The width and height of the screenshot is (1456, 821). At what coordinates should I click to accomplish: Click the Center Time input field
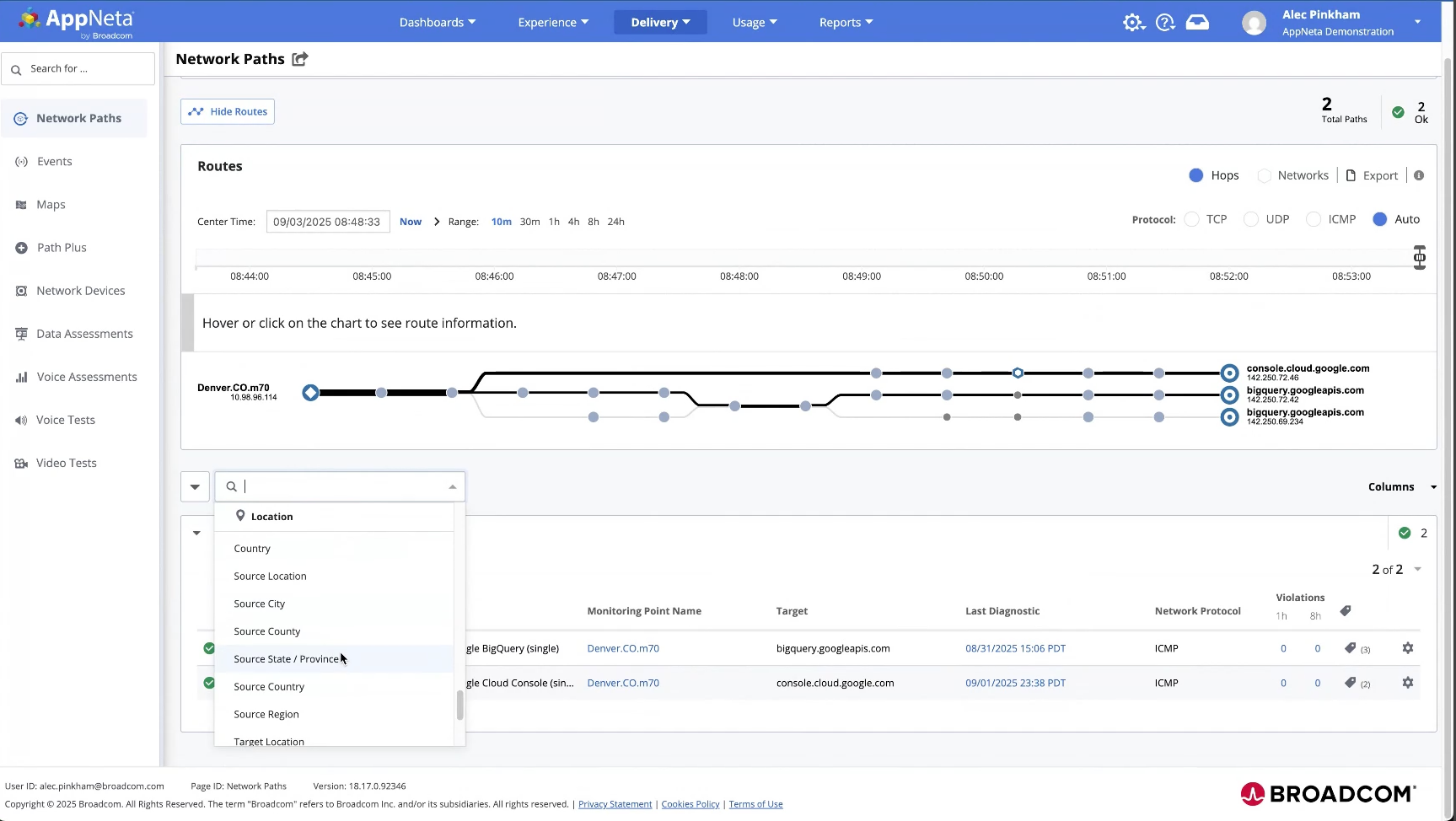[327, 222]
